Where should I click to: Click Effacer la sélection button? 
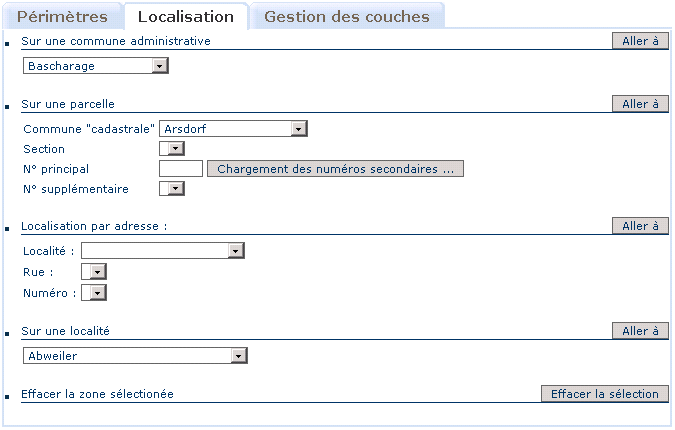point(604,394)
